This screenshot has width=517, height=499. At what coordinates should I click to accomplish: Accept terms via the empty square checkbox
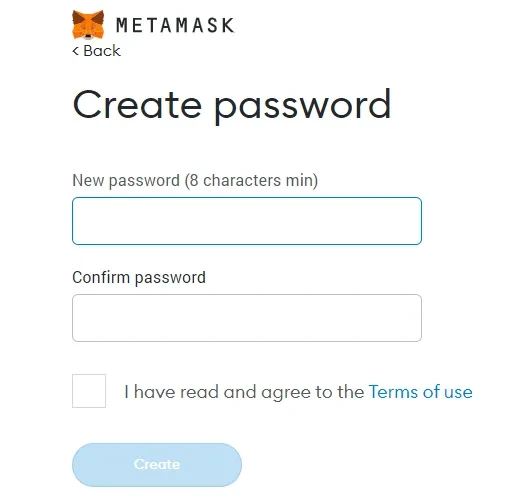pos(89,391)
